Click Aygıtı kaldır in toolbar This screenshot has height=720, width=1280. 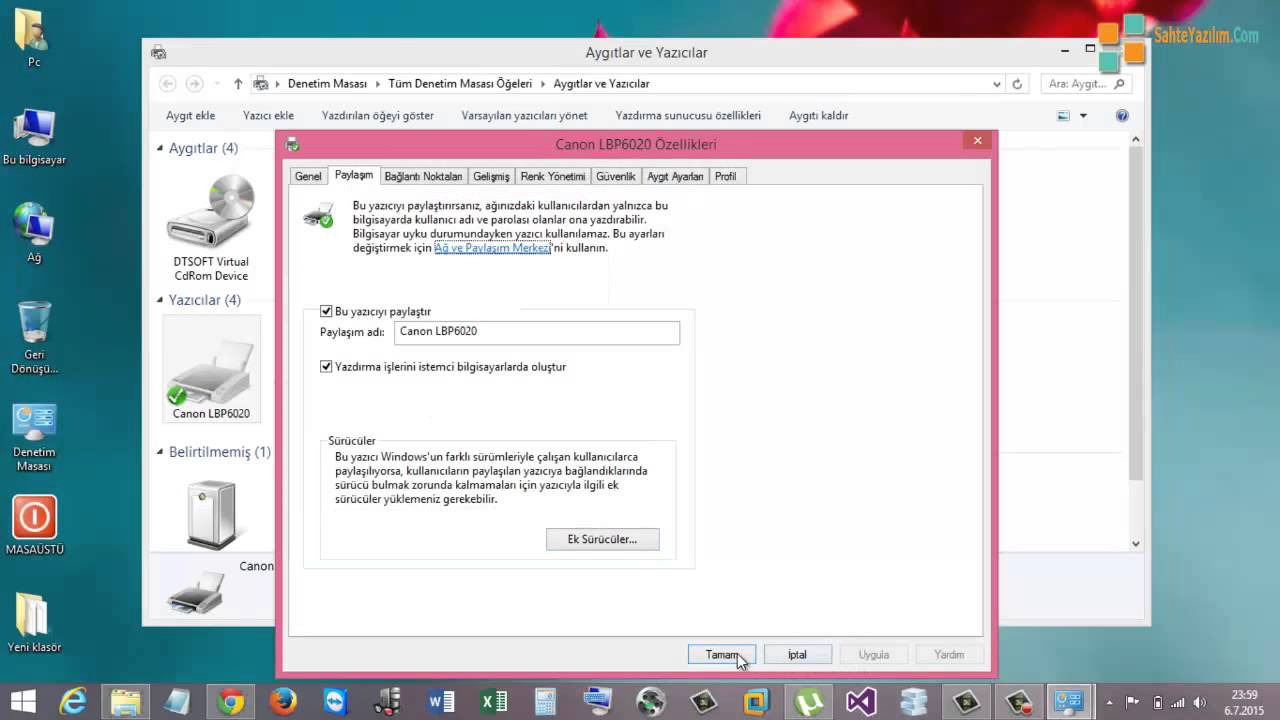click(818, 116)
